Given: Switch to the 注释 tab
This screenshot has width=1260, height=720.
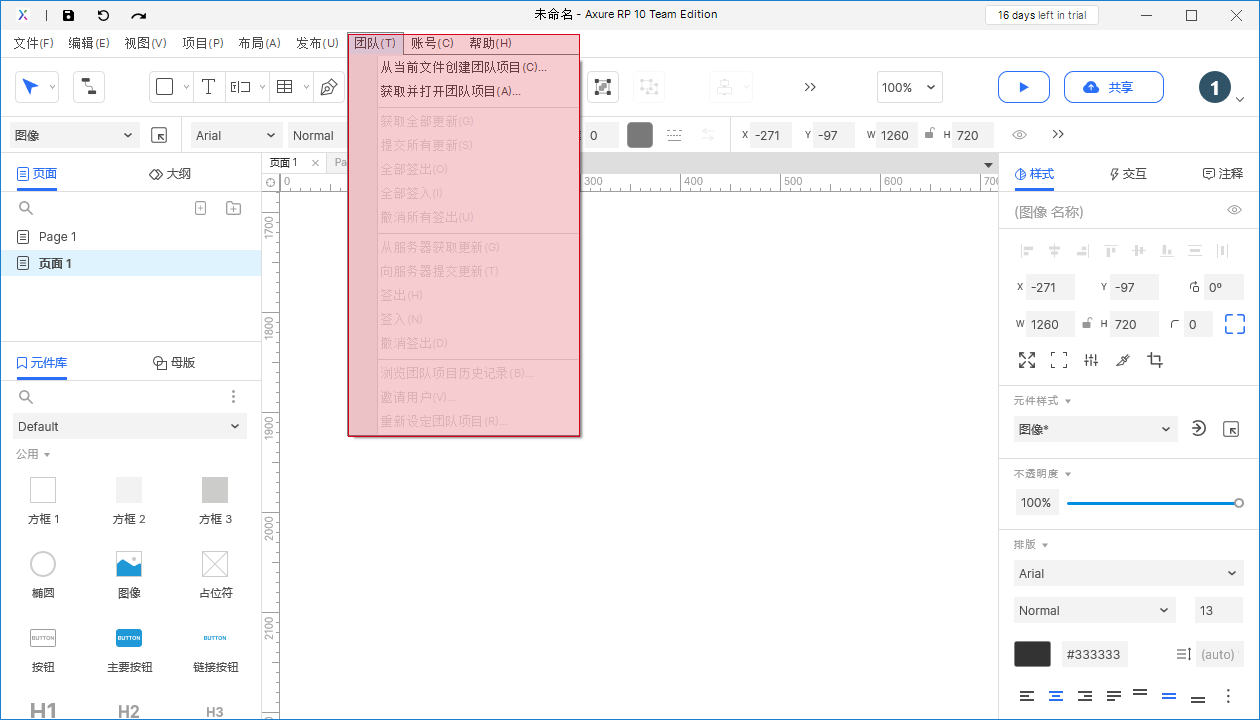Looking at the screenshot, I should (1223, 173).
